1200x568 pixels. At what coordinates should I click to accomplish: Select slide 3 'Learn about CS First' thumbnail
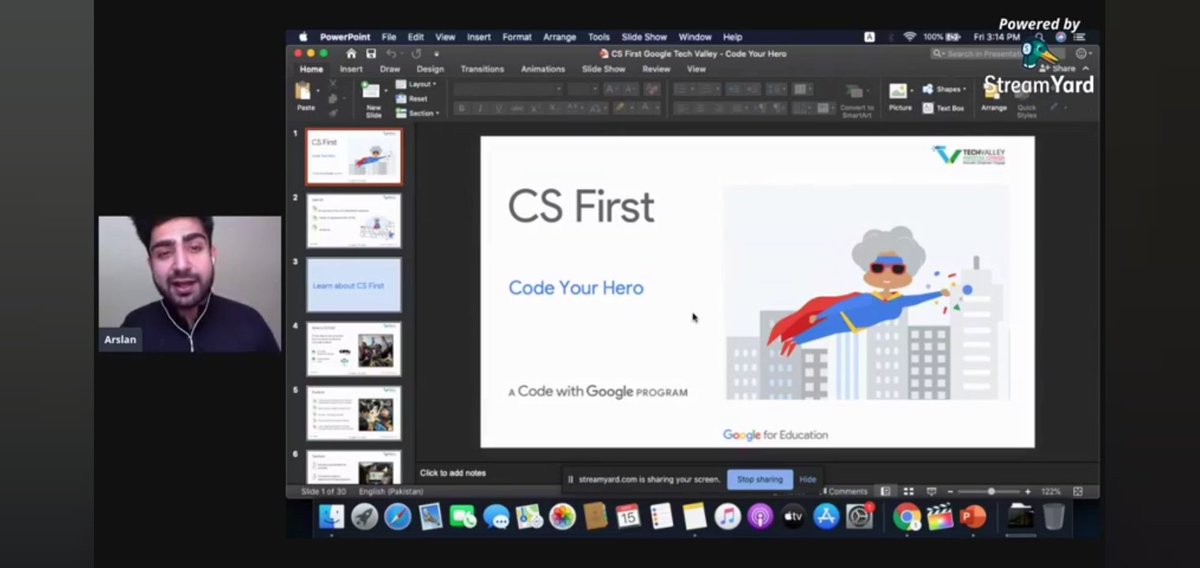pyautogui.click(x=354, y=285)
